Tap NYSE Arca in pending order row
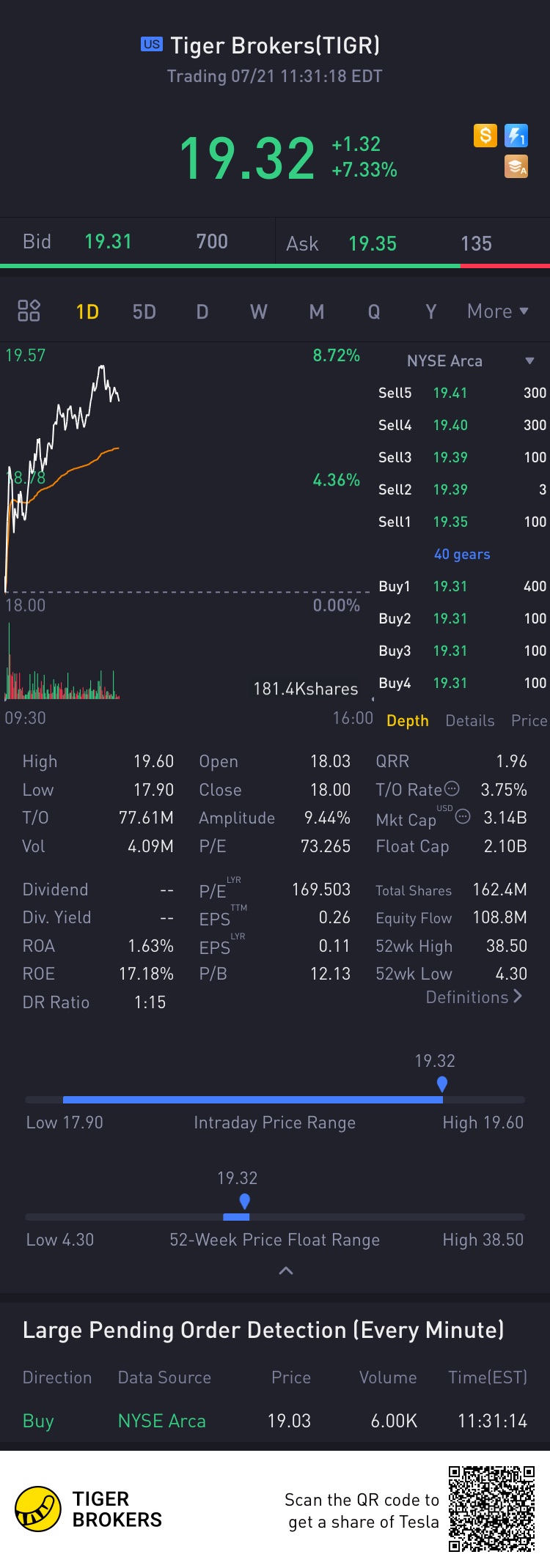 pos(162,1421)
